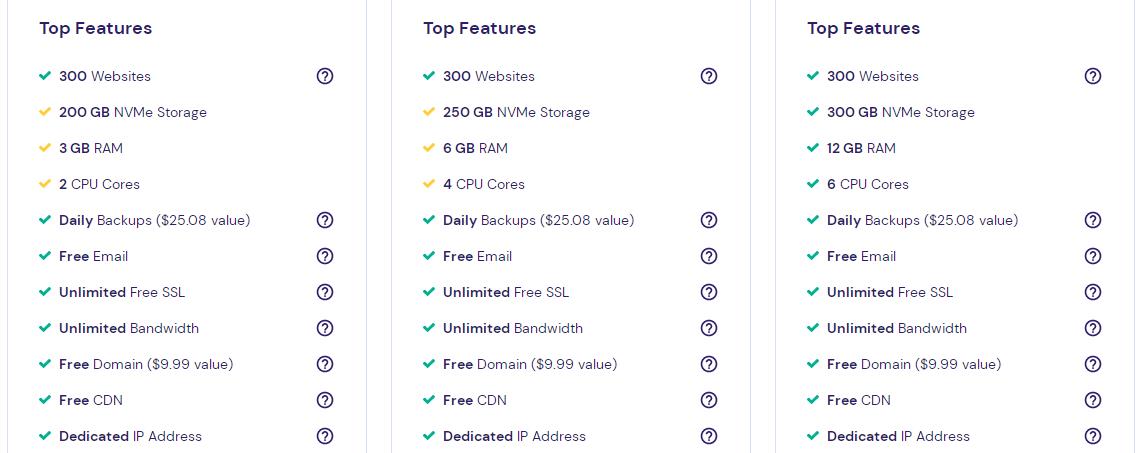Show info for Unlimited Free SSL in middle column
The height and width of the screenshot is (453, 1140).
(x=709, y=292)
